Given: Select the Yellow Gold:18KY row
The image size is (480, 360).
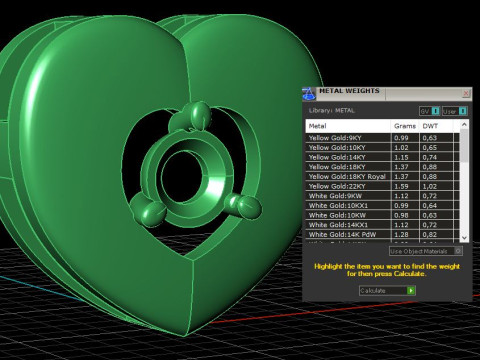Looking at the screenshot, I should pyautogui.click(x=382, y=167).
